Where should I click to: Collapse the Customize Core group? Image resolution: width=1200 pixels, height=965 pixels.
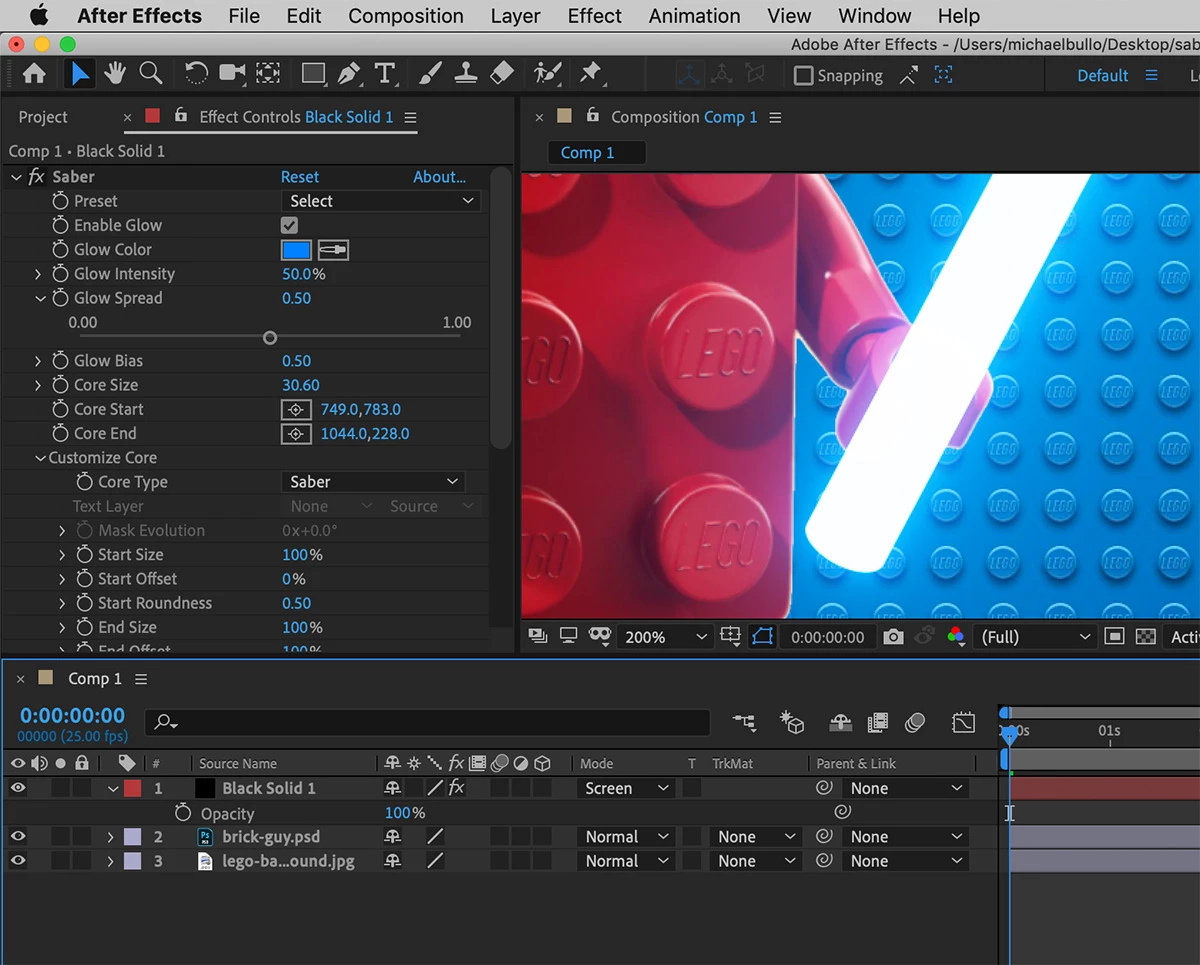click(40, 458)
